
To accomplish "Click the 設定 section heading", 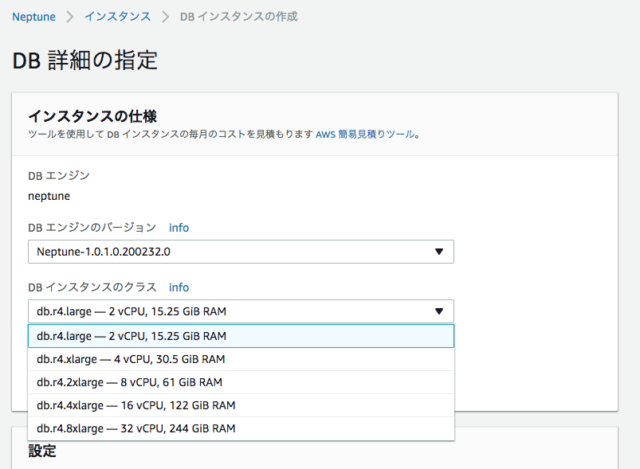I will (x=42, y=451).
